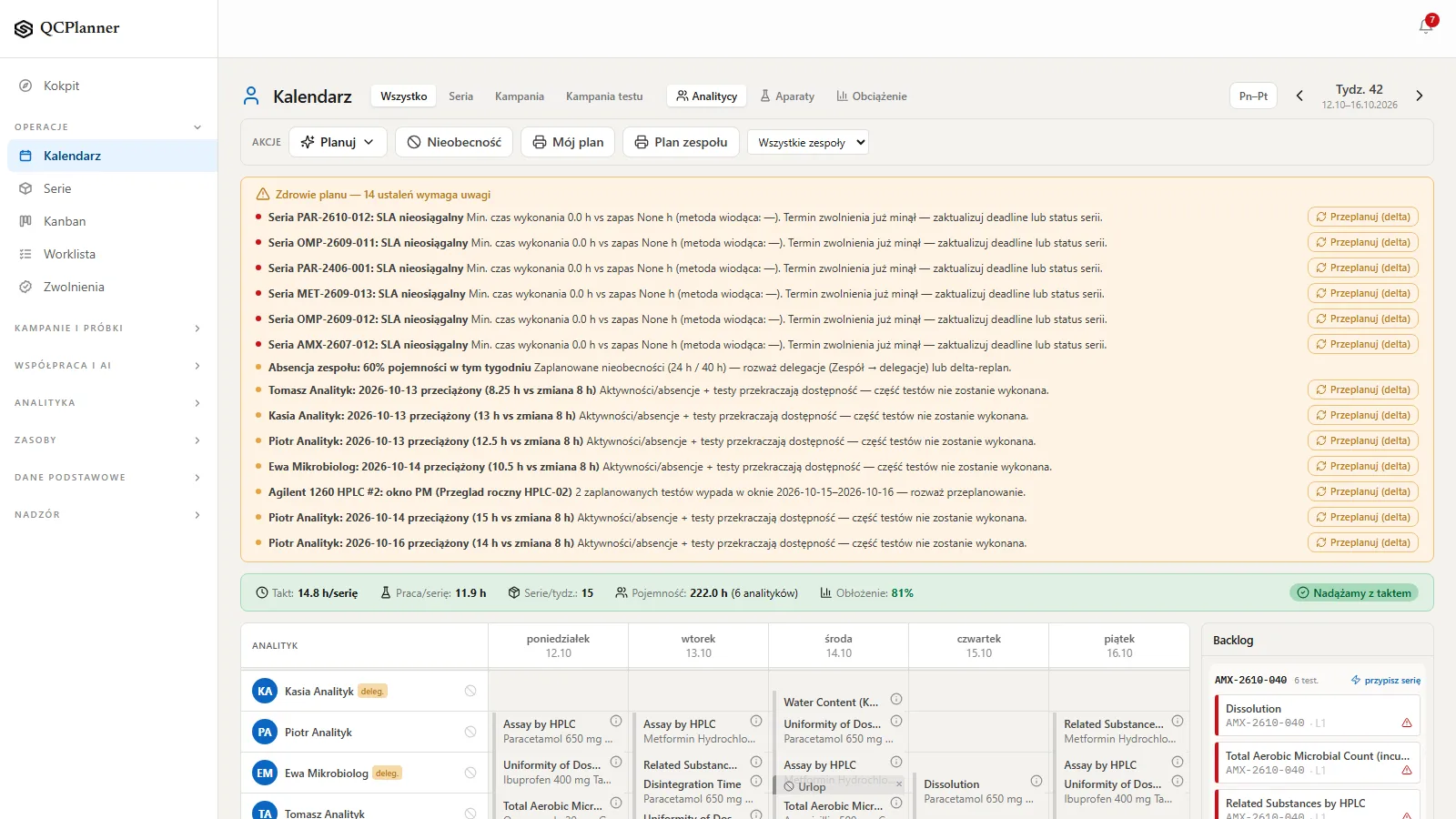1456x819 pixels.
Task: Switch view to Aparaty
Action: tap(787, 96)
